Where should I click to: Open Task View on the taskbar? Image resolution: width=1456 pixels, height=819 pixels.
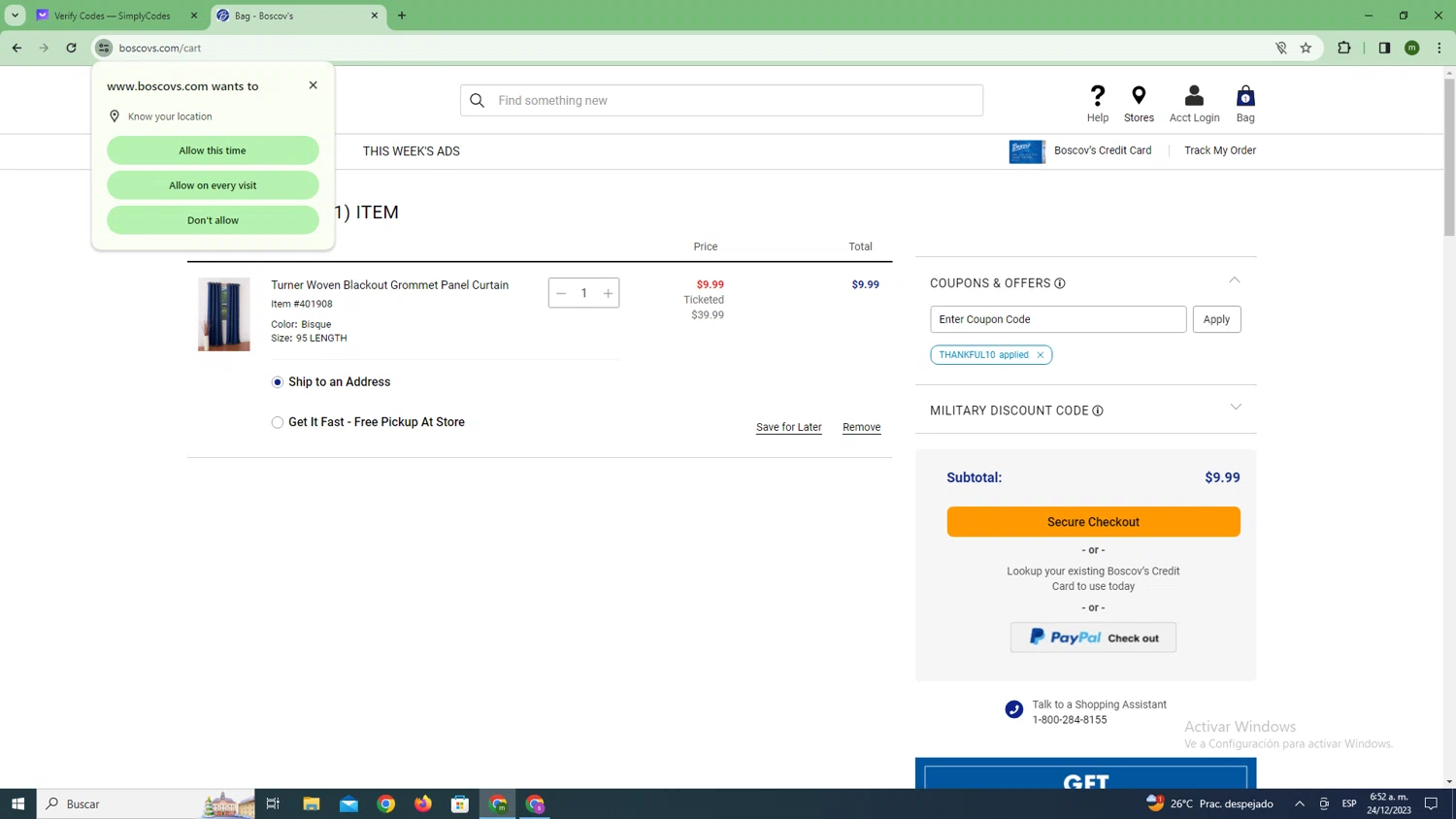point(273,803)
